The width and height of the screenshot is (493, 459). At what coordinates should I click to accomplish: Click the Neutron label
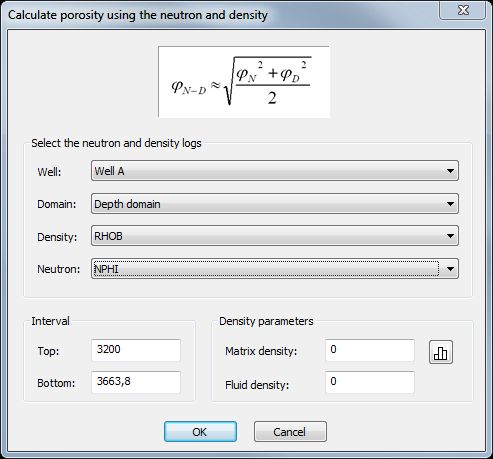(x=59, y=269)
